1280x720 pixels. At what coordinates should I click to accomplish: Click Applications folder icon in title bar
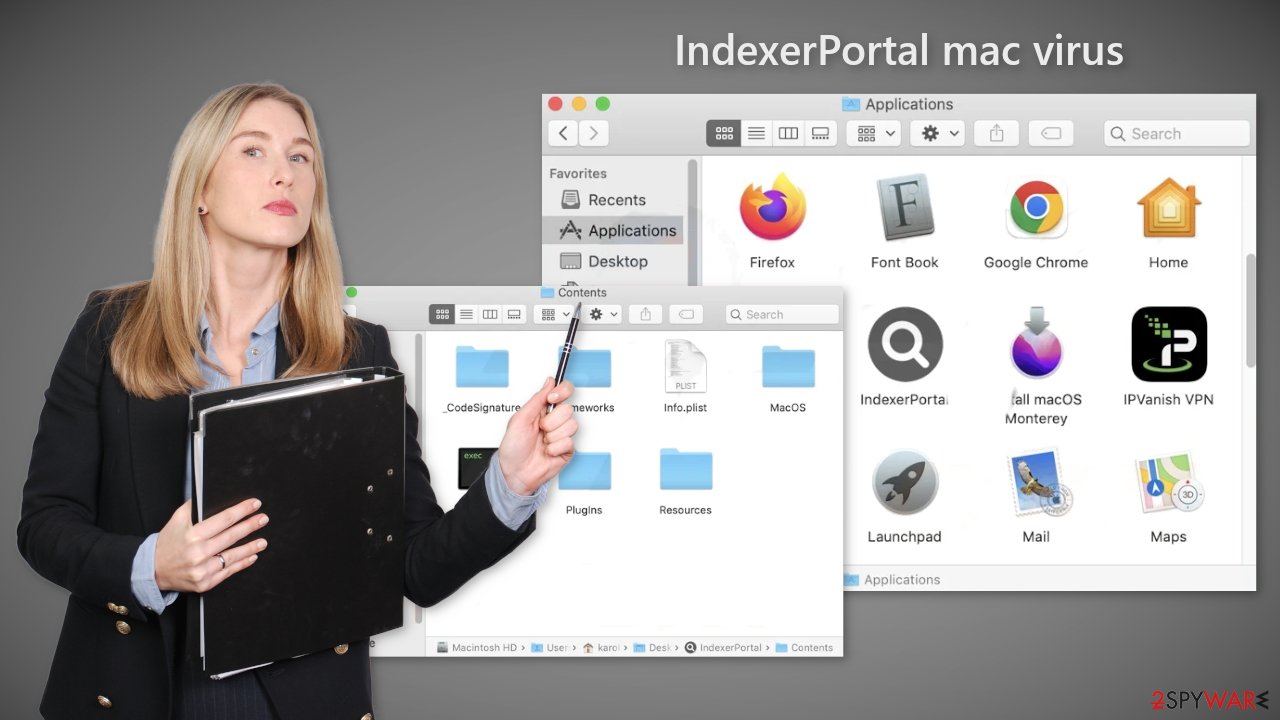pyautogui.click(x=851, y=104)
